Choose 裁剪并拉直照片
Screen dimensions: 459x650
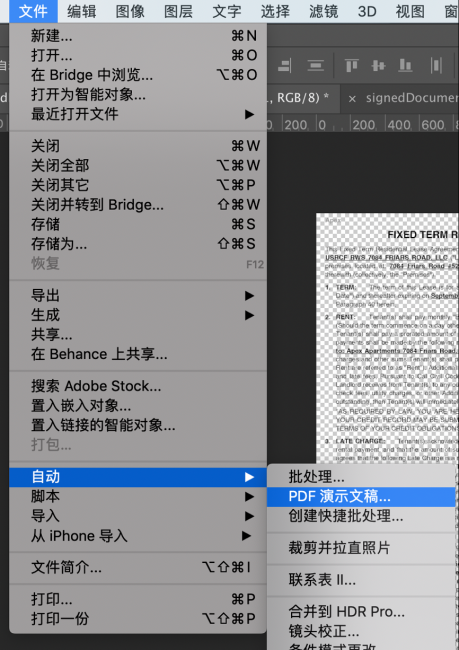click(x=361, y=548)
